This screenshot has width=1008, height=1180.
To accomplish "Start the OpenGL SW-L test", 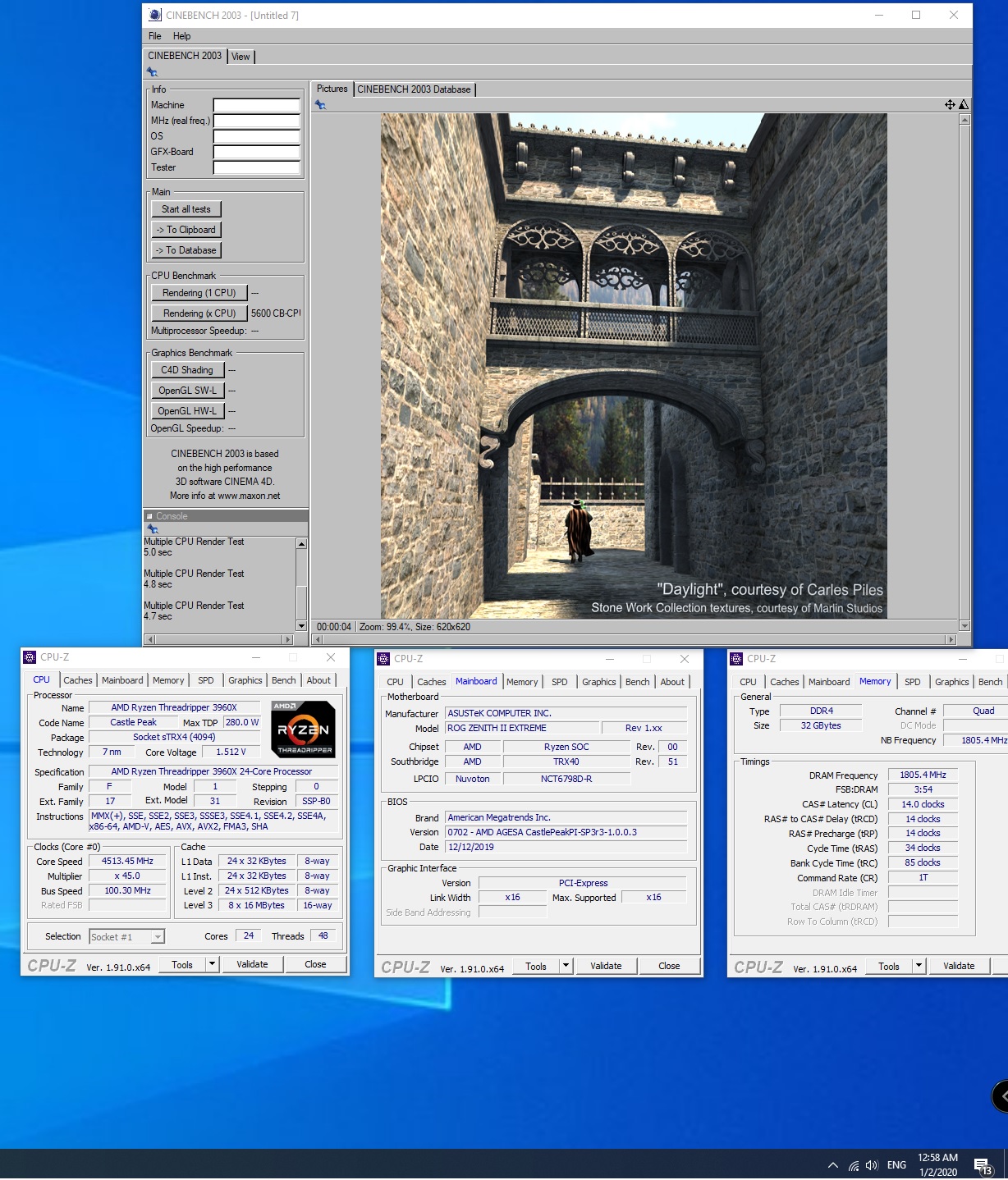I will tap(187, 391).
